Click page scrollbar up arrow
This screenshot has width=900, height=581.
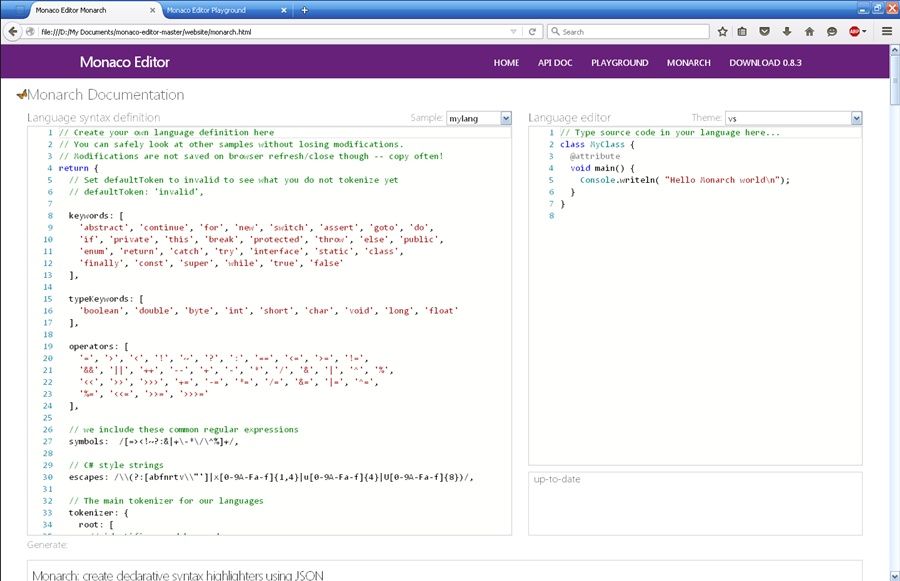coord(894,51)
